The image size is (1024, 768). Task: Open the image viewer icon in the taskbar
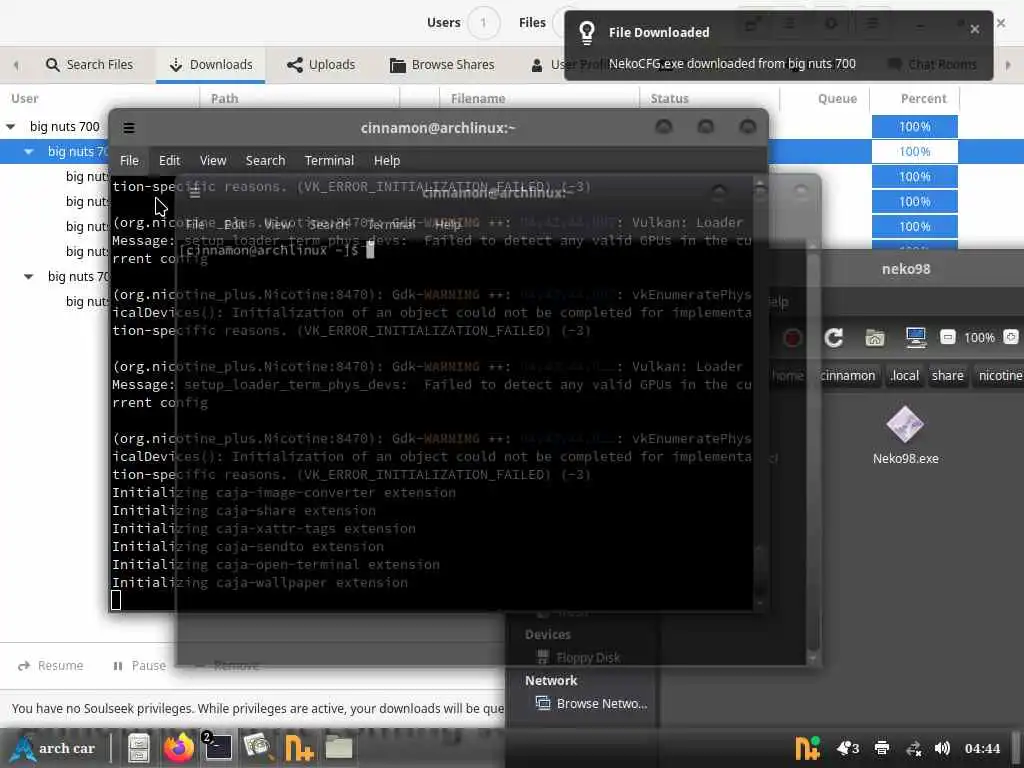click(x=258, y=748)
